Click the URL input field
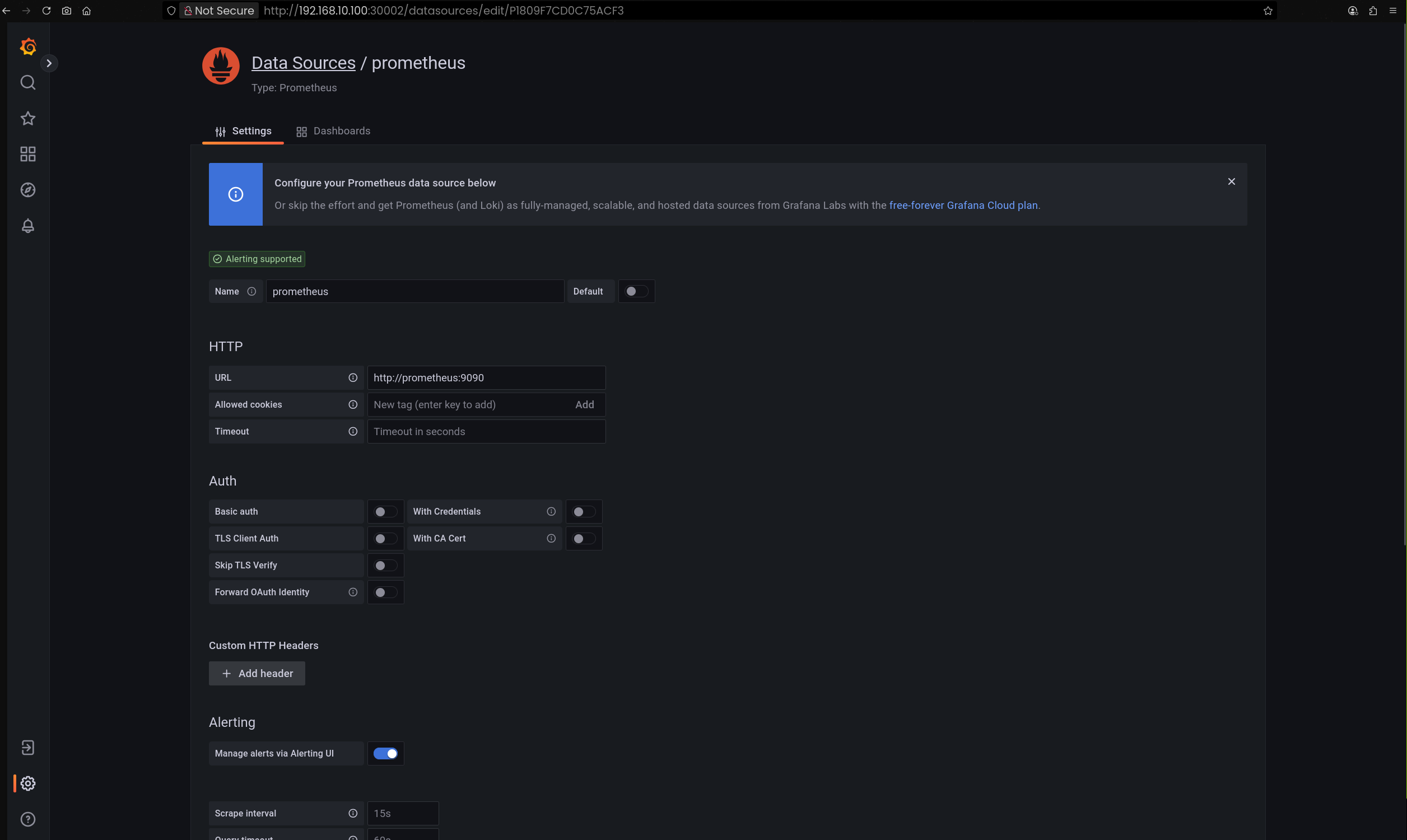Viewport: 1407px width, 840px height. [x=486, y=377]
